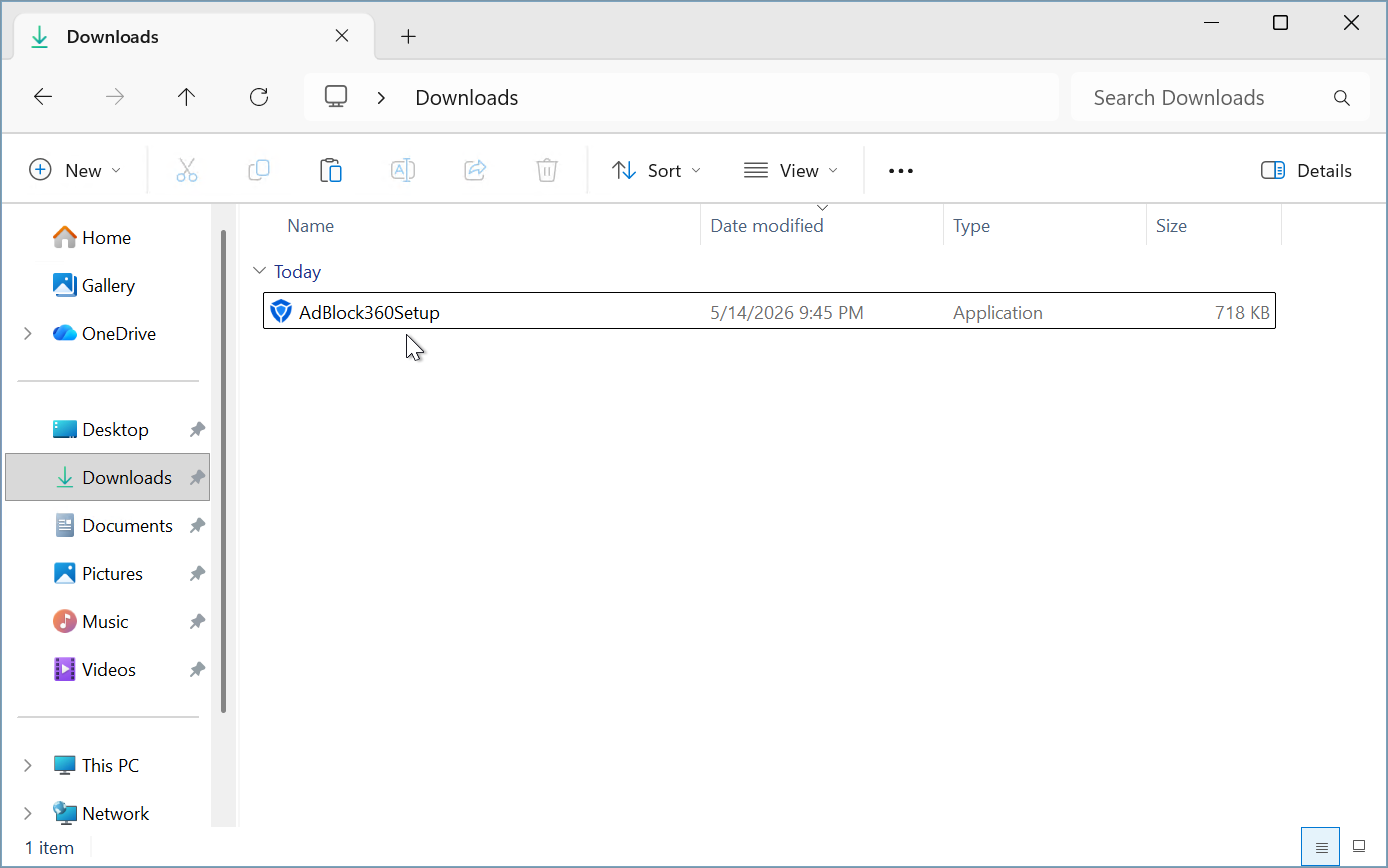
Task: Click the Cut scissors icon
Action: tap(187, 170)
